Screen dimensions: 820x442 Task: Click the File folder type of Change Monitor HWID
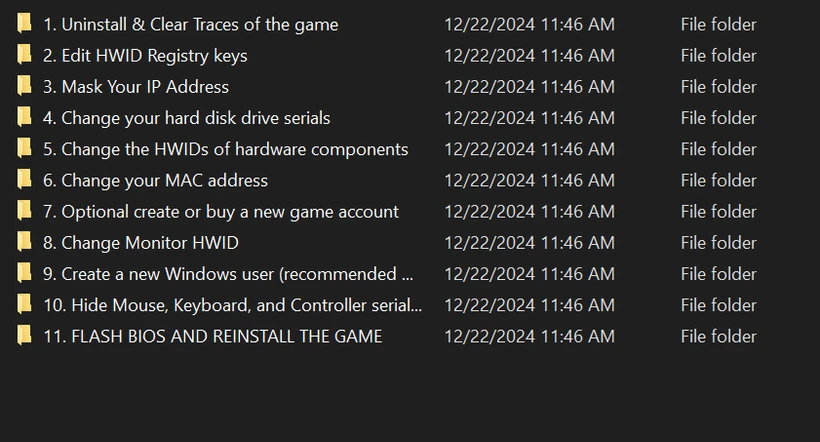pyautogui.click(x=719, y=243)
